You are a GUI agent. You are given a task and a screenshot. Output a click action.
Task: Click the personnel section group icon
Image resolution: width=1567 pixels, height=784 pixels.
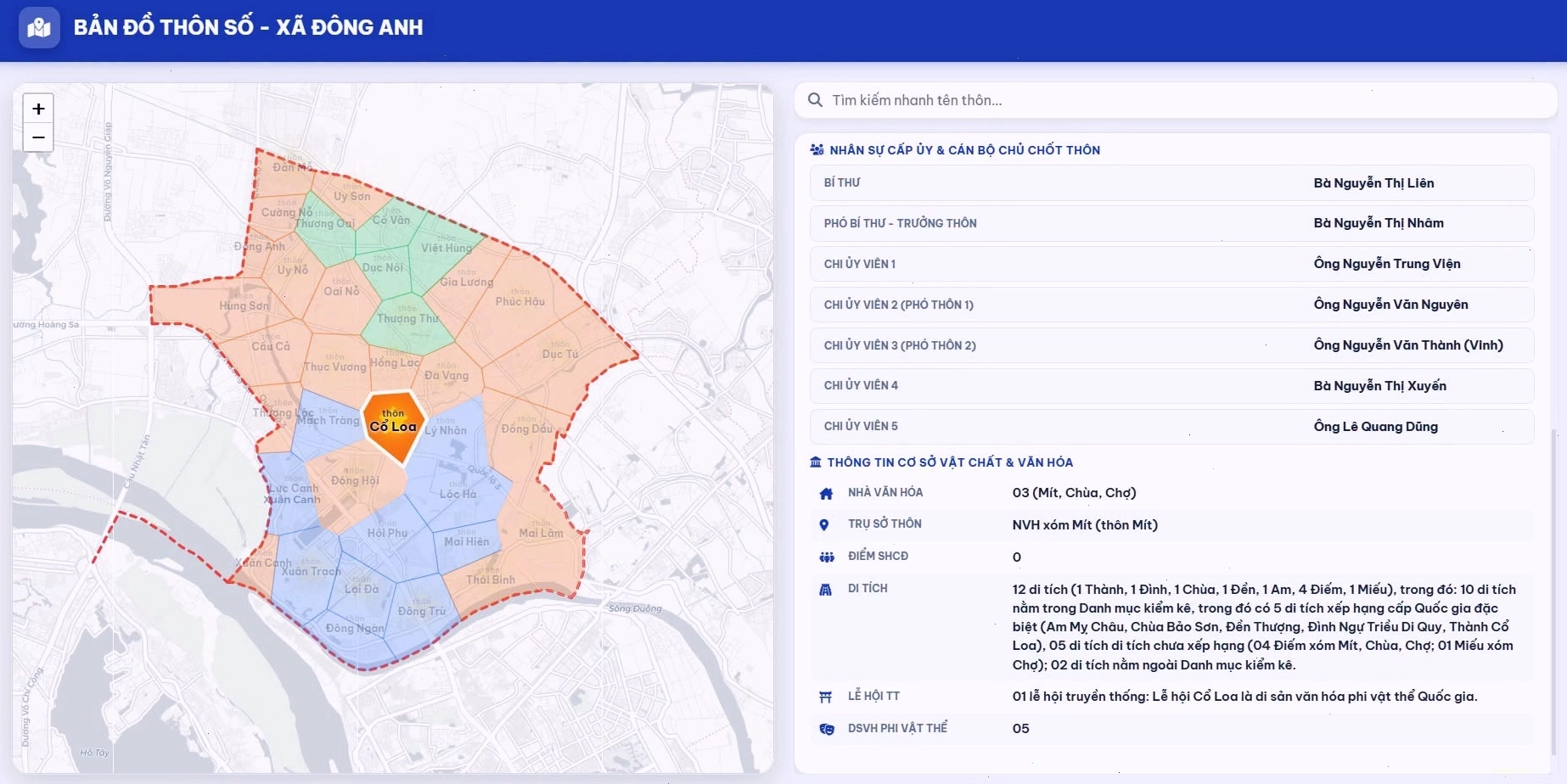tap(817, 150)
